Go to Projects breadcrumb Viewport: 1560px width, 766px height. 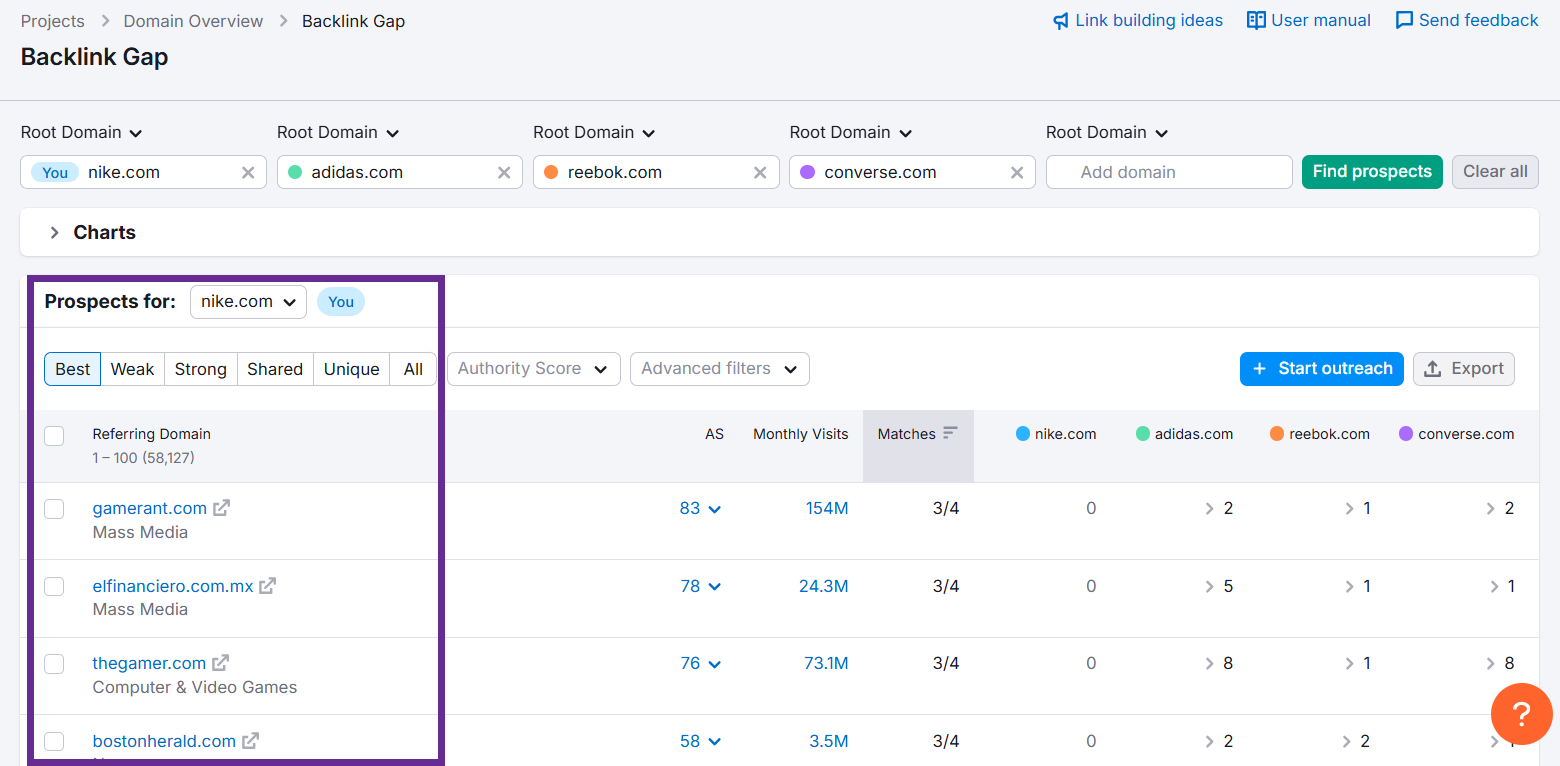tap(53, 21)
